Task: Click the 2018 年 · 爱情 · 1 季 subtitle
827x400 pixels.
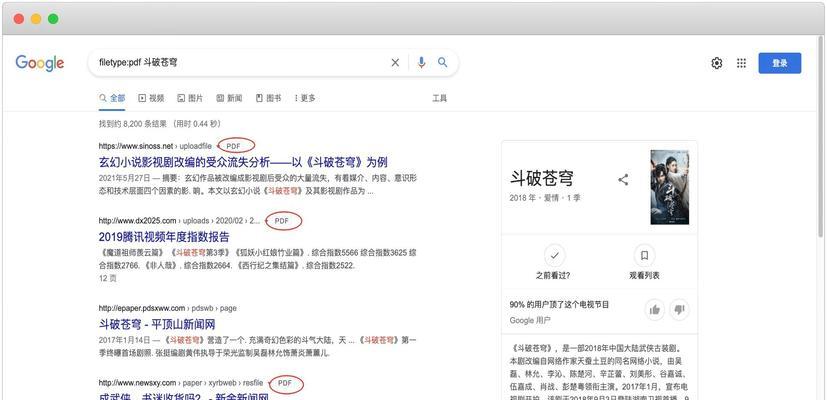Action: pos(545,198)
